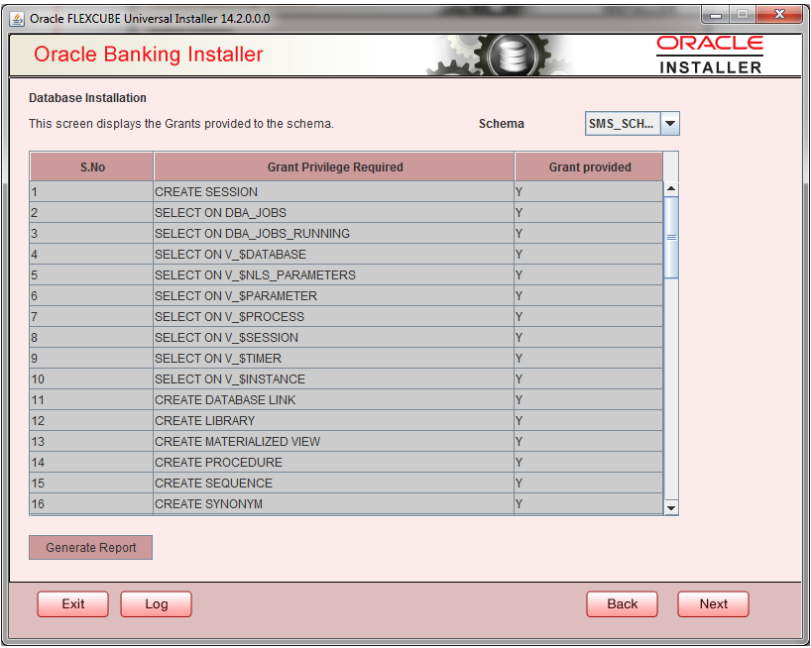Select the SELECT ON DBA_JOBS row
Screen dimensions: 811x648
coord(346,213)
